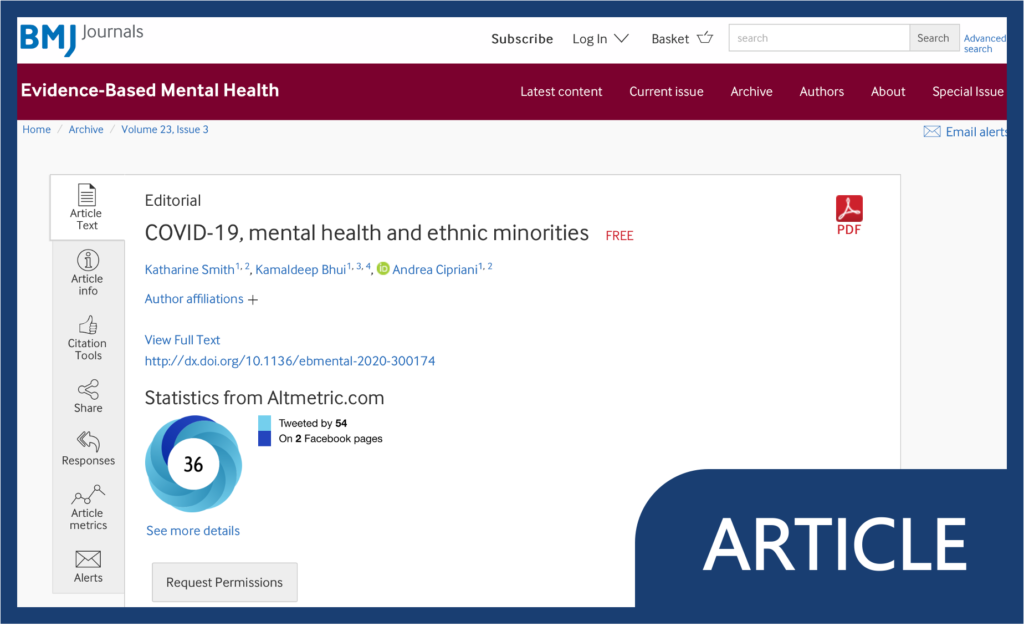Go to Latest content menu item
Screen dimensions: 1024x631
pos(561,91)
